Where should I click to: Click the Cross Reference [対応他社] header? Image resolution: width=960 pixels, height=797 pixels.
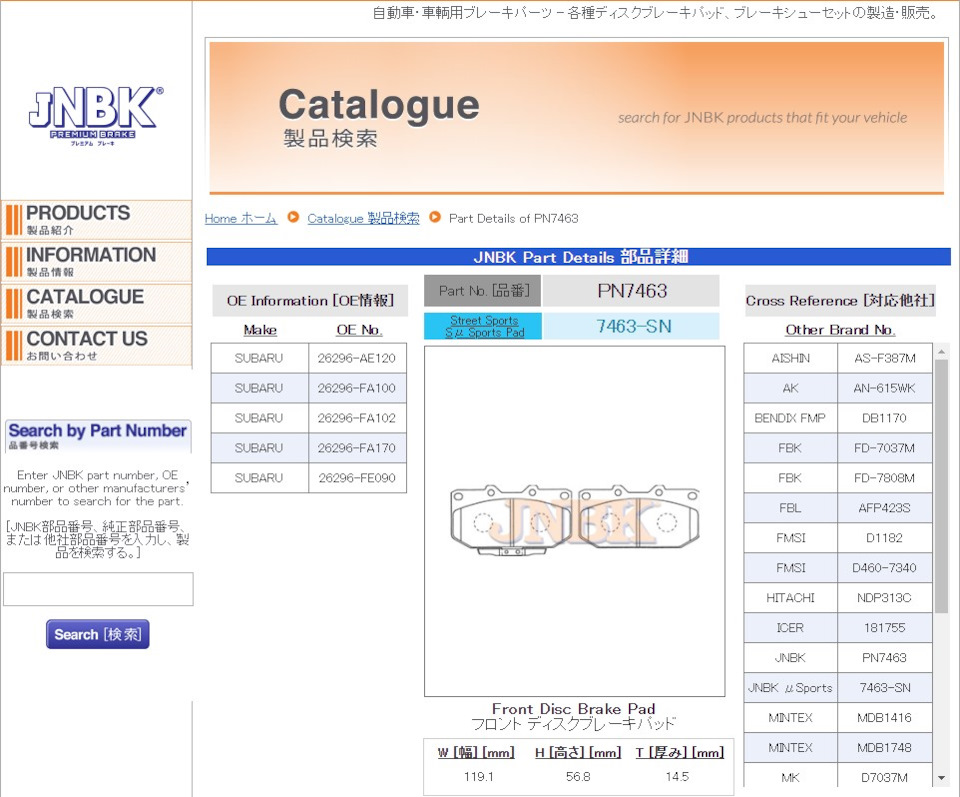point(840,301)
